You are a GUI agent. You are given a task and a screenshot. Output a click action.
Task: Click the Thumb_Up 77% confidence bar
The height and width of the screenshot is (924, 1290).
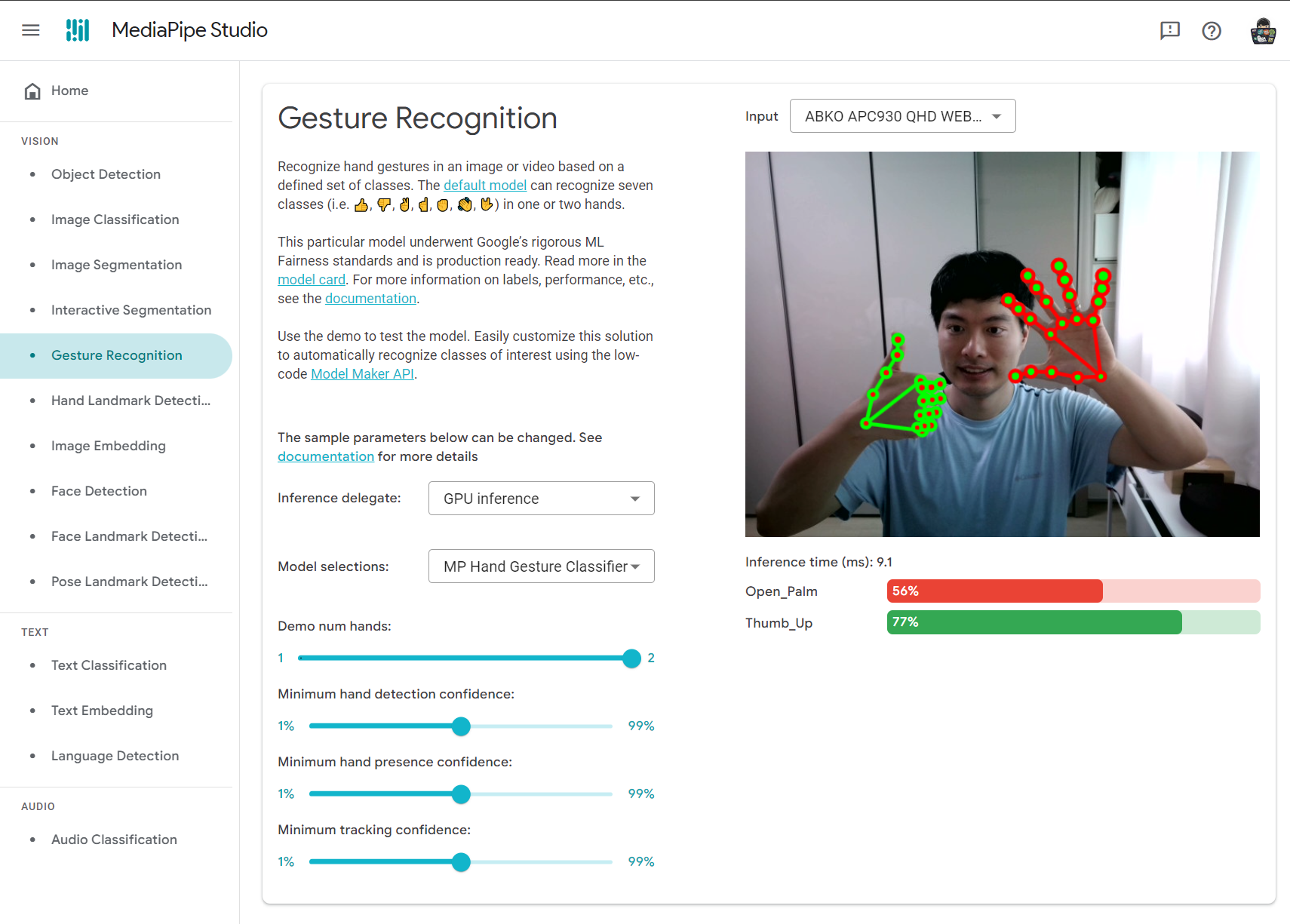pyautogui.click(x=1073, y=622)
